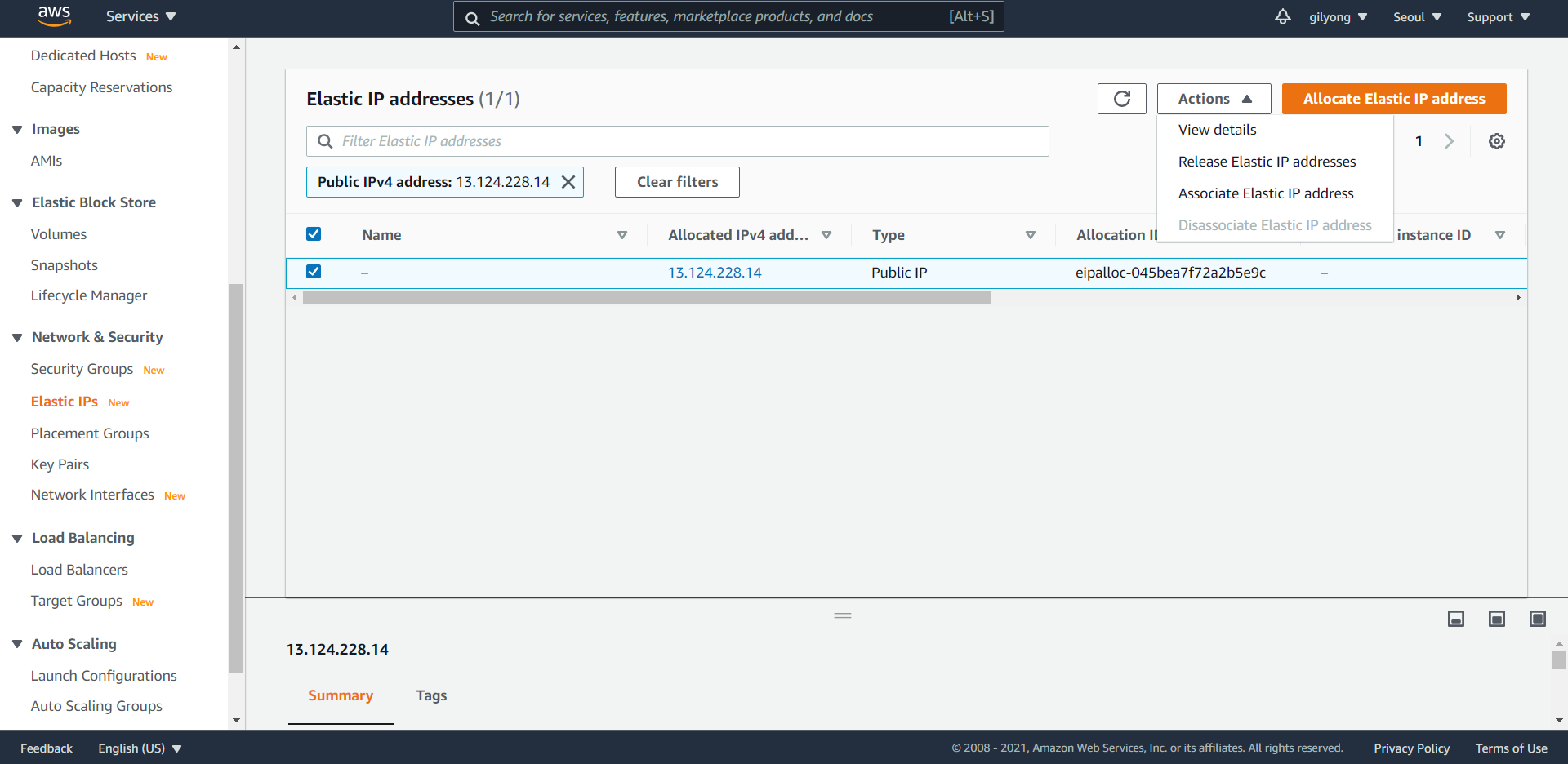Image resolution: width=1568 pixels, height=764 pixels.
Task: Choose Disassociate Elastic IP address
Action: pos(1275,225)
